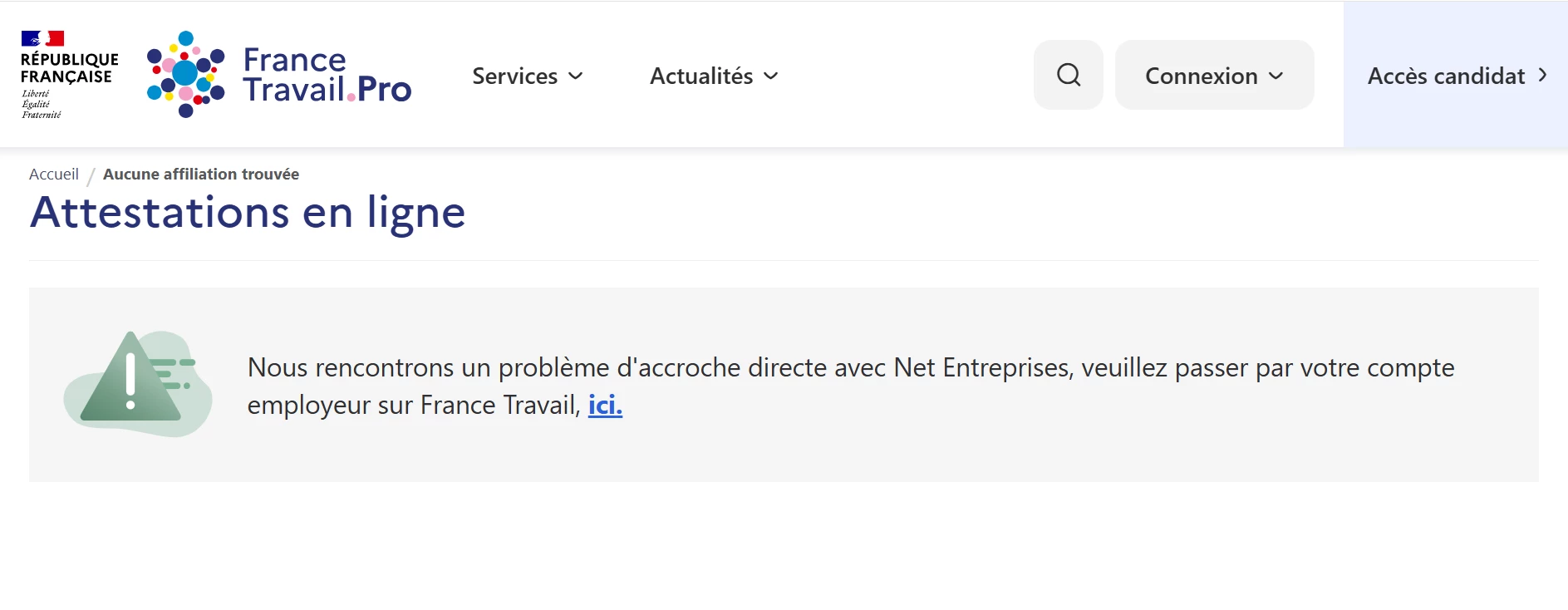Click the Liberté Égalité Fraternité motto
This screenshot has height=610, width=1568.
click(x=41, y=105)
